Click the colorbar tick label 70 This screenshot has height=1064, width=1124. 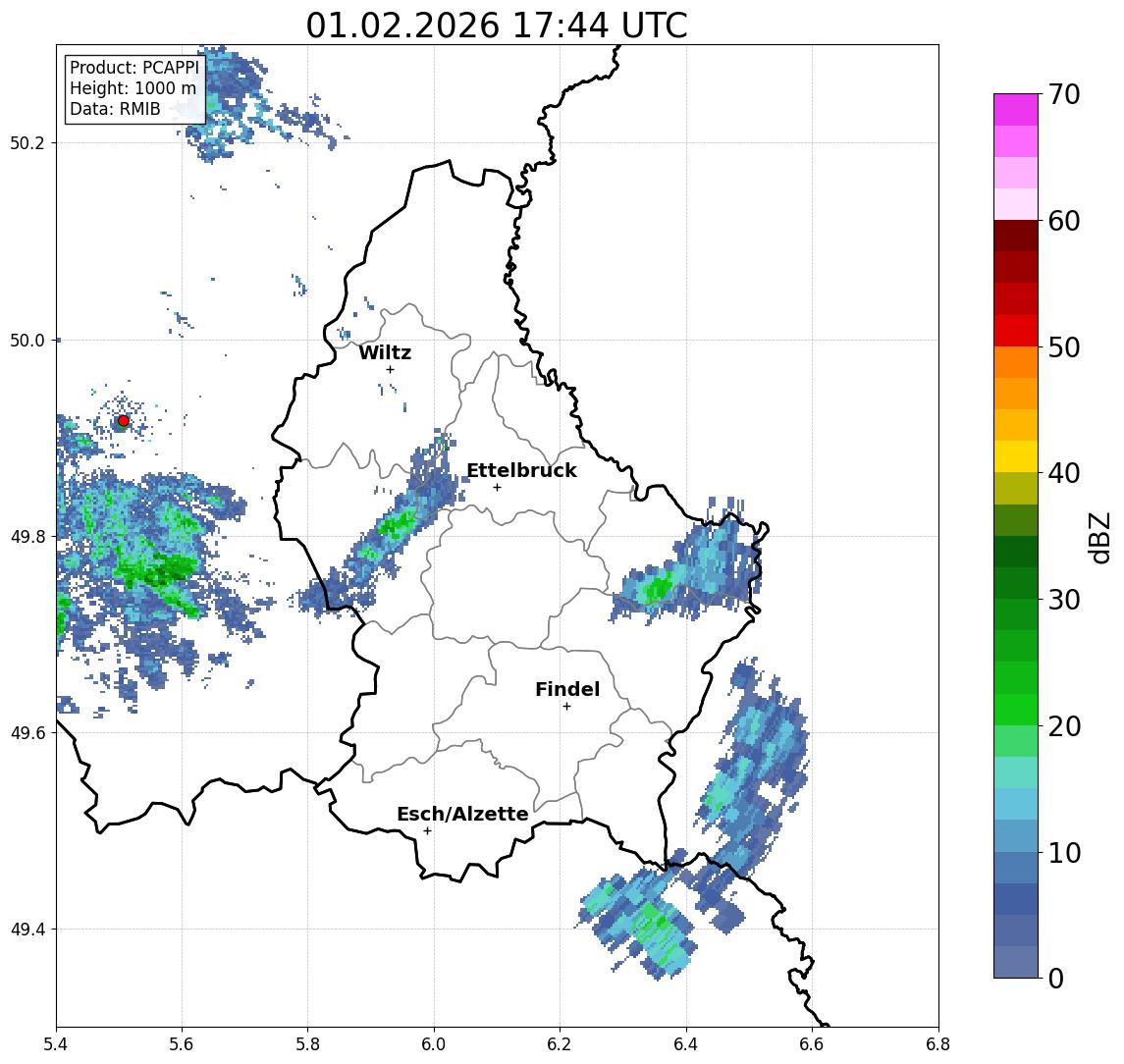[1064, 94]
